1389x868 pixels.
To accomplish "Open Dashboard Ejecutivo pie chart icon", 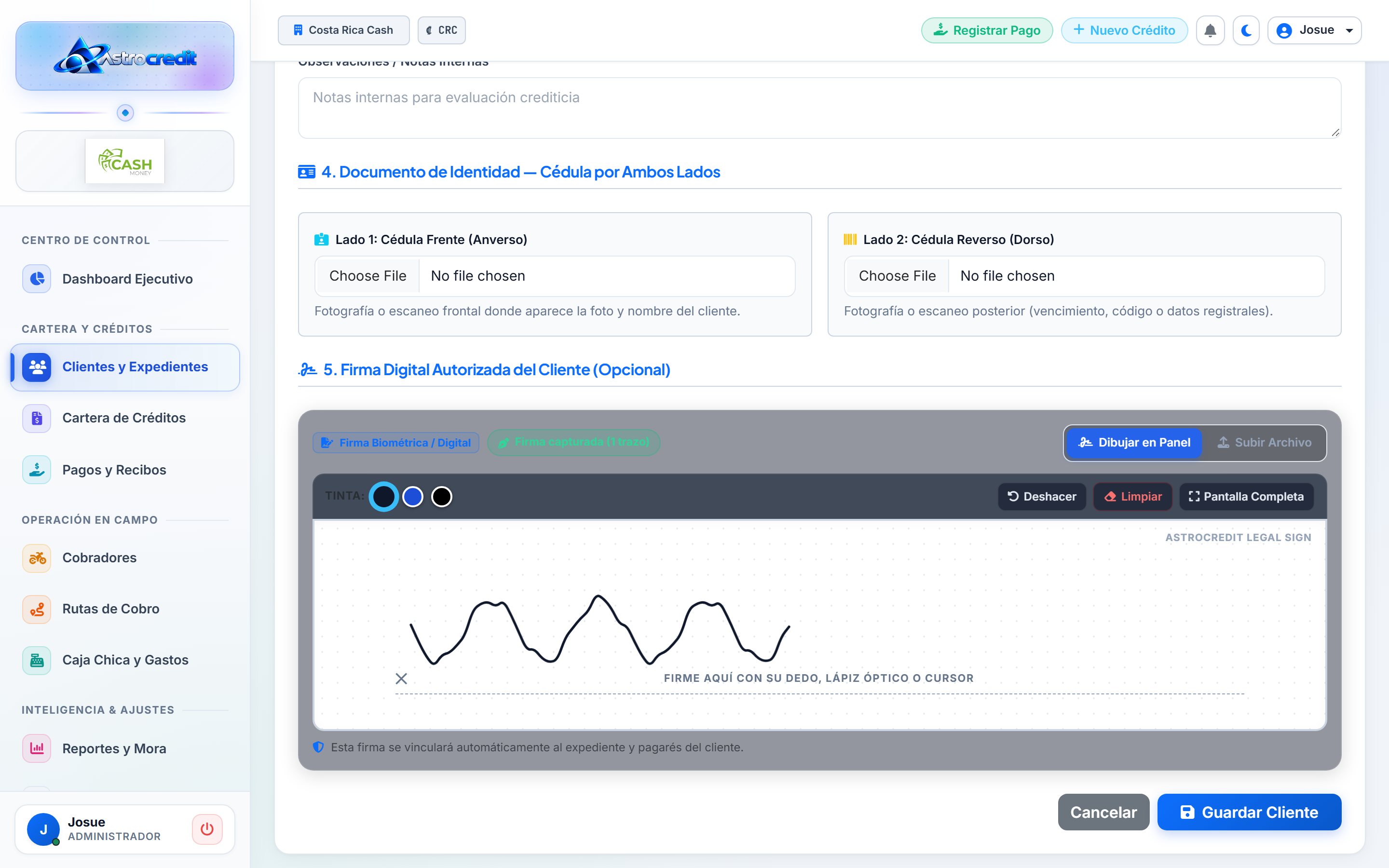I will (x=37, y=278).
